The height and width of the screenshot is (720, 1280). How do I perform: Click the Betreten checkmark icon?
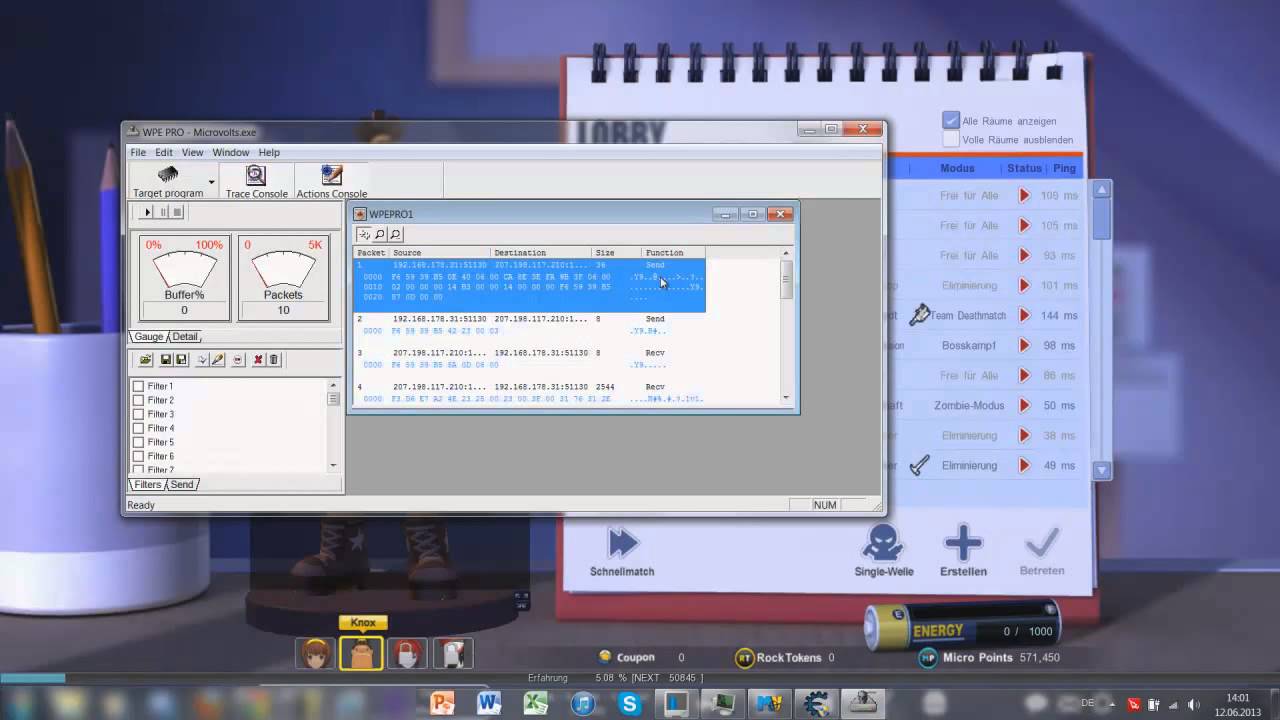1042,543
